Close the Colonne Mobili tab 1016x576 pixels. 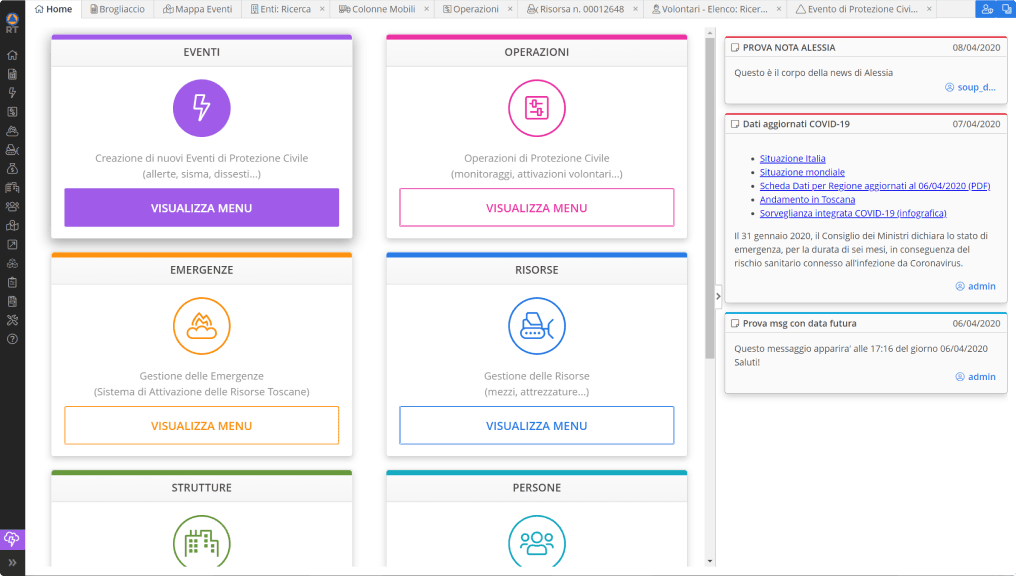[426, 9]
